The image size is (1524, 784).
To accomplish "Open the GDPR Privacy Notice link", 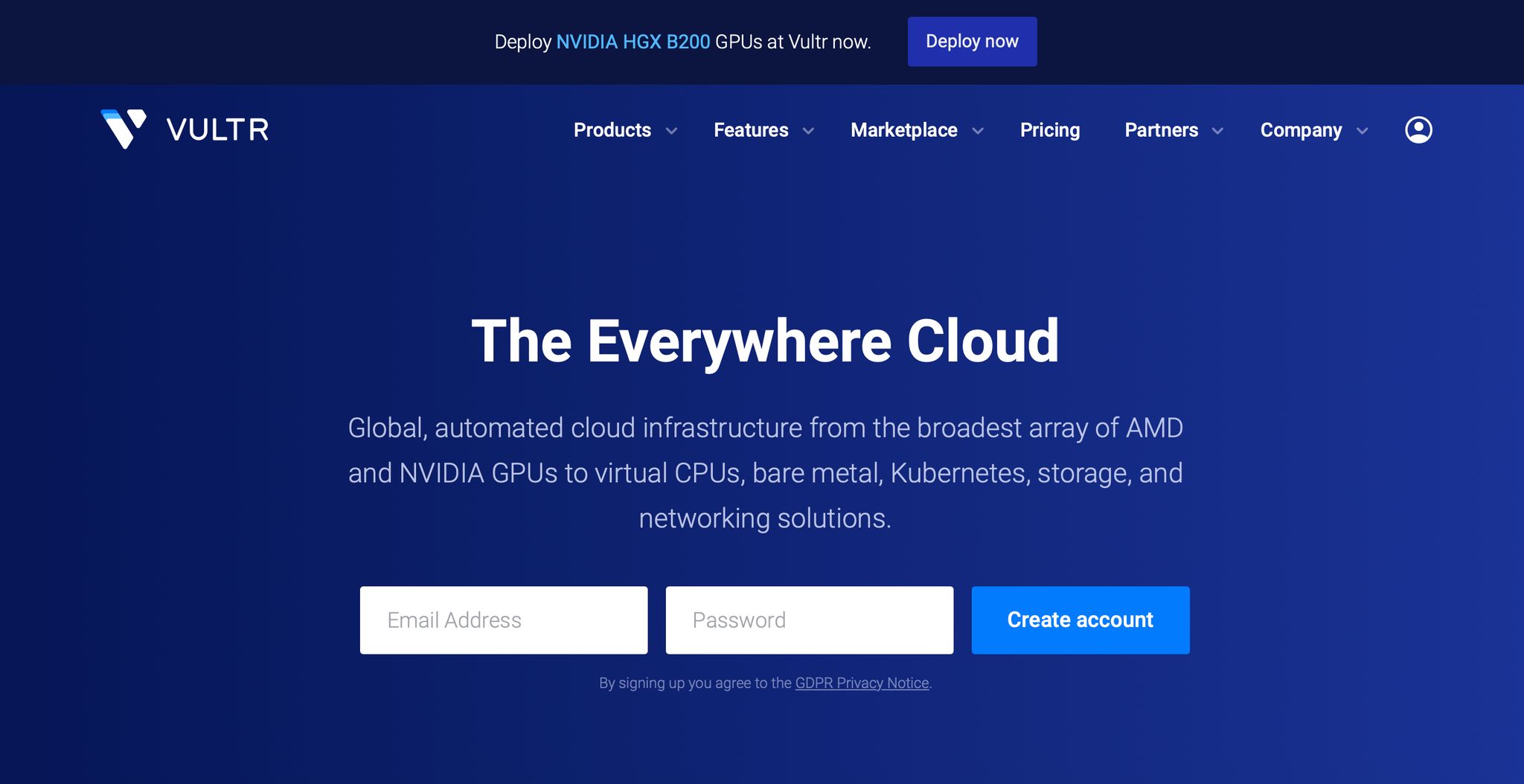I will click(x=862, y=683).
